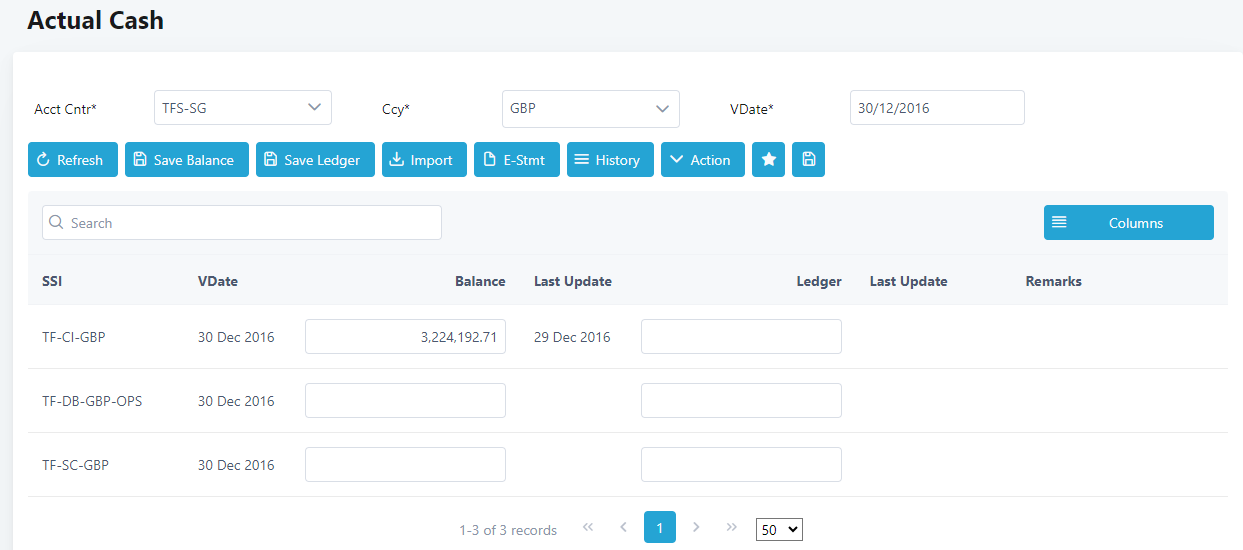Click the VDate input field
The height and width of the screenshot is (550, 1243).
coord(936,108)
